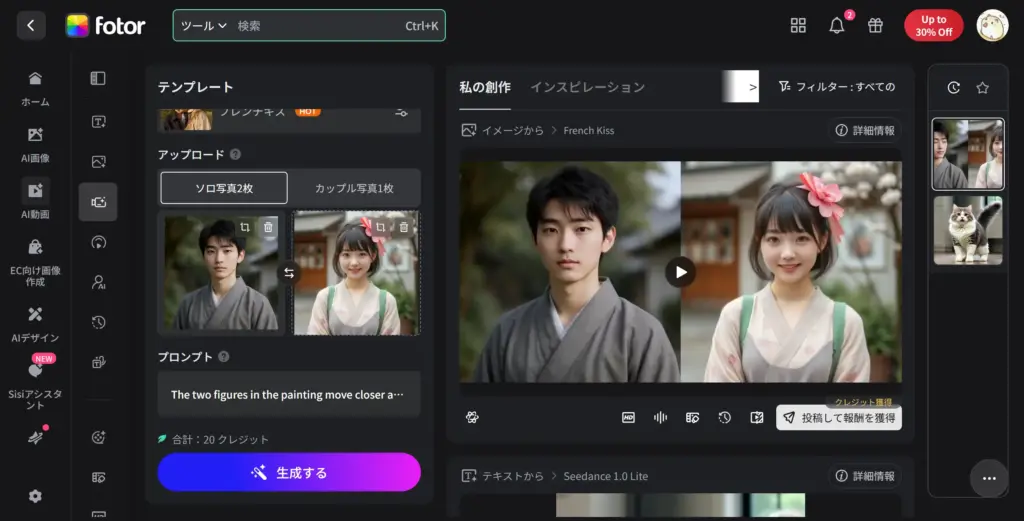1024x521 pixels.
Task: Click the French Kiss breadcrumb text
Action: coord(588,131)
